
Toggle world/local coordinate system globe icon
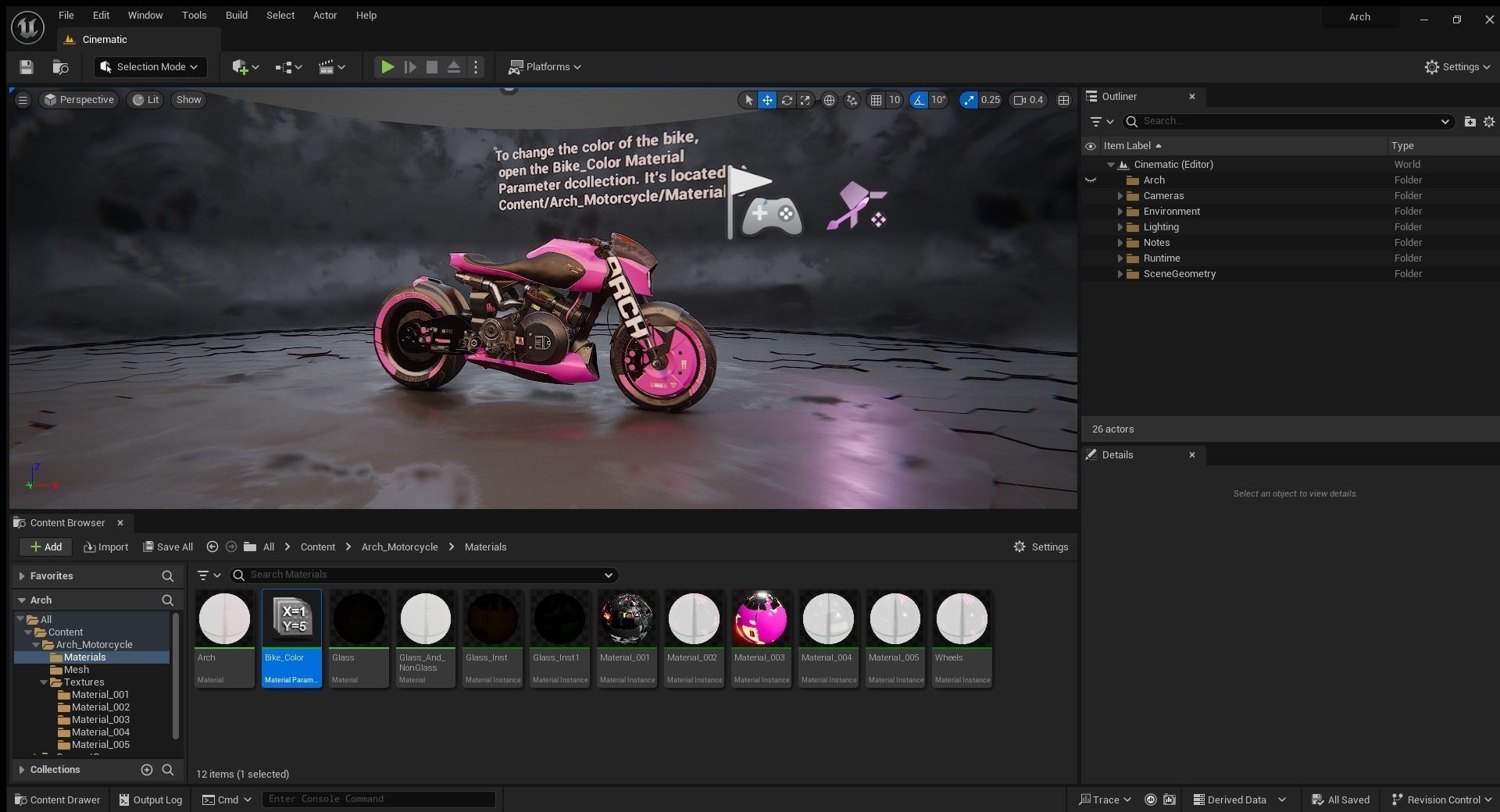[829, 100]
